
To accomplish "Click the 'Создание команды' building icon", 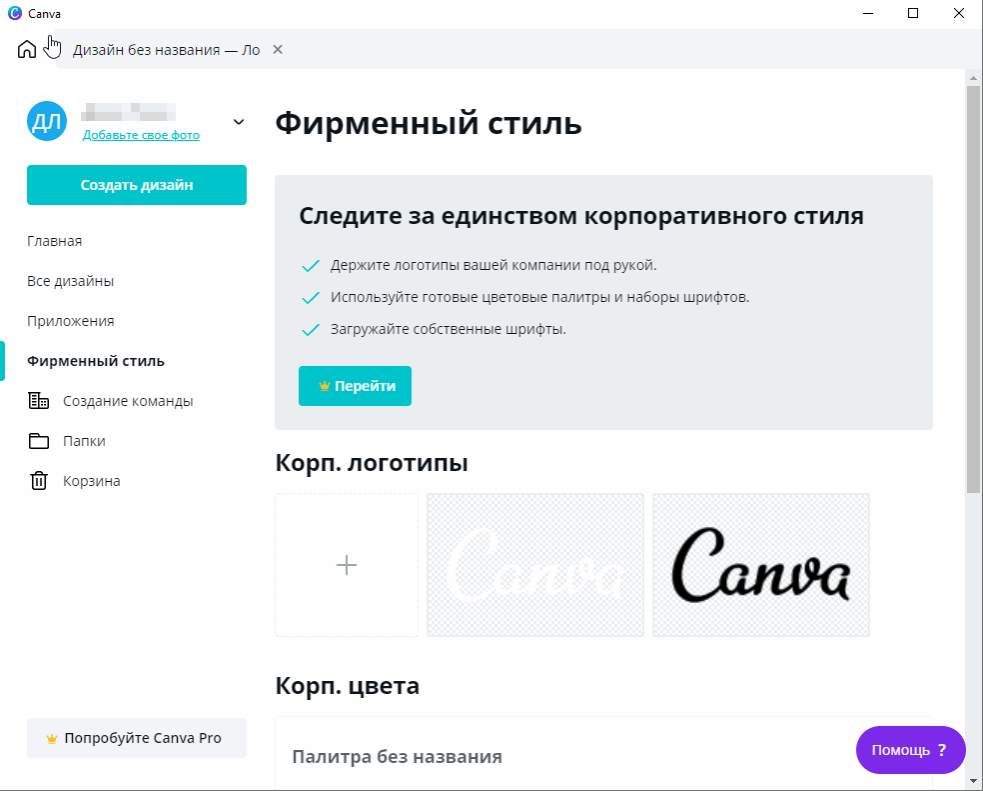I will pyautogui.click(x=38, y=401).
